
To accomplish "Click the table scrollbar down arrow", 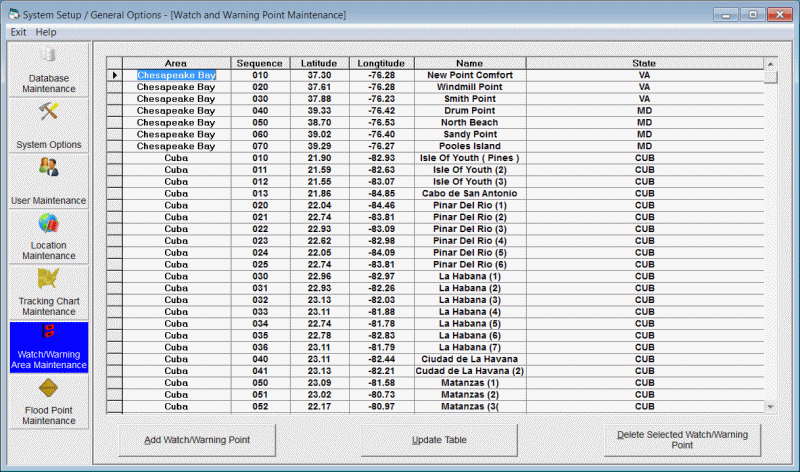I will (770, 407).
